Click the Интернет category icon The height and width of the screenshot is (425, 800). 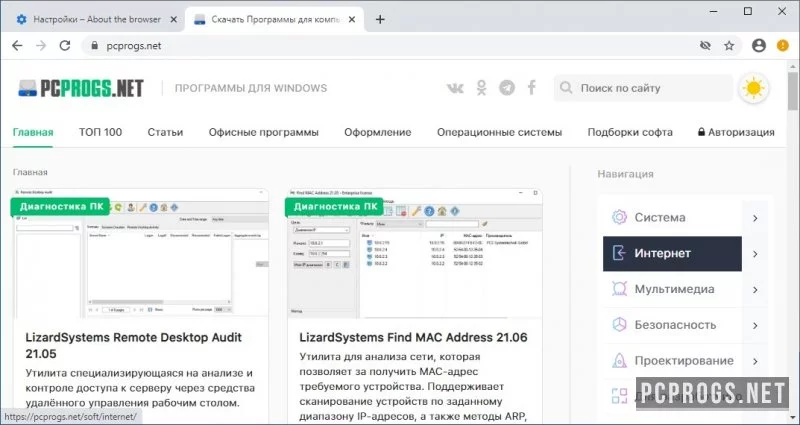[x=619, y=253]
